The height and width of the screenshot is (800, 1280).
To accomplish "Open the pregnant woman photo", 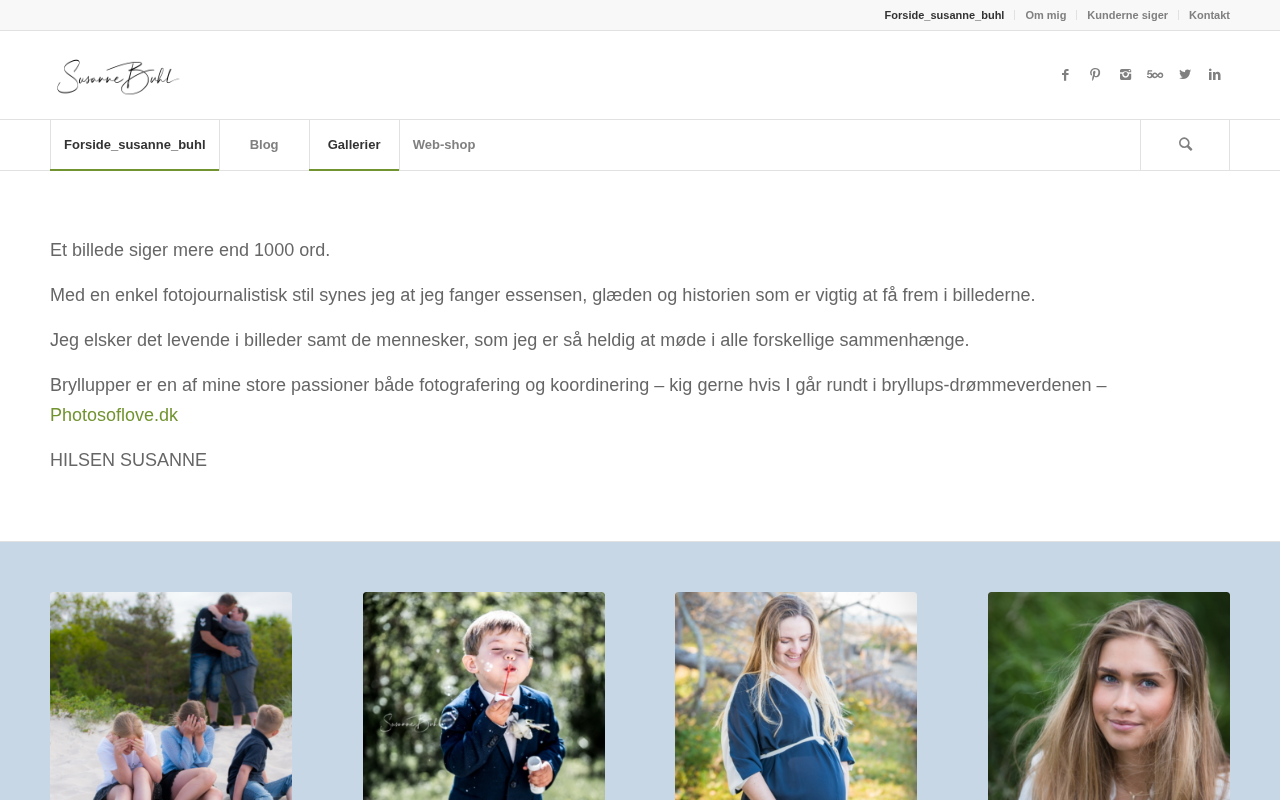I will 796,696.
